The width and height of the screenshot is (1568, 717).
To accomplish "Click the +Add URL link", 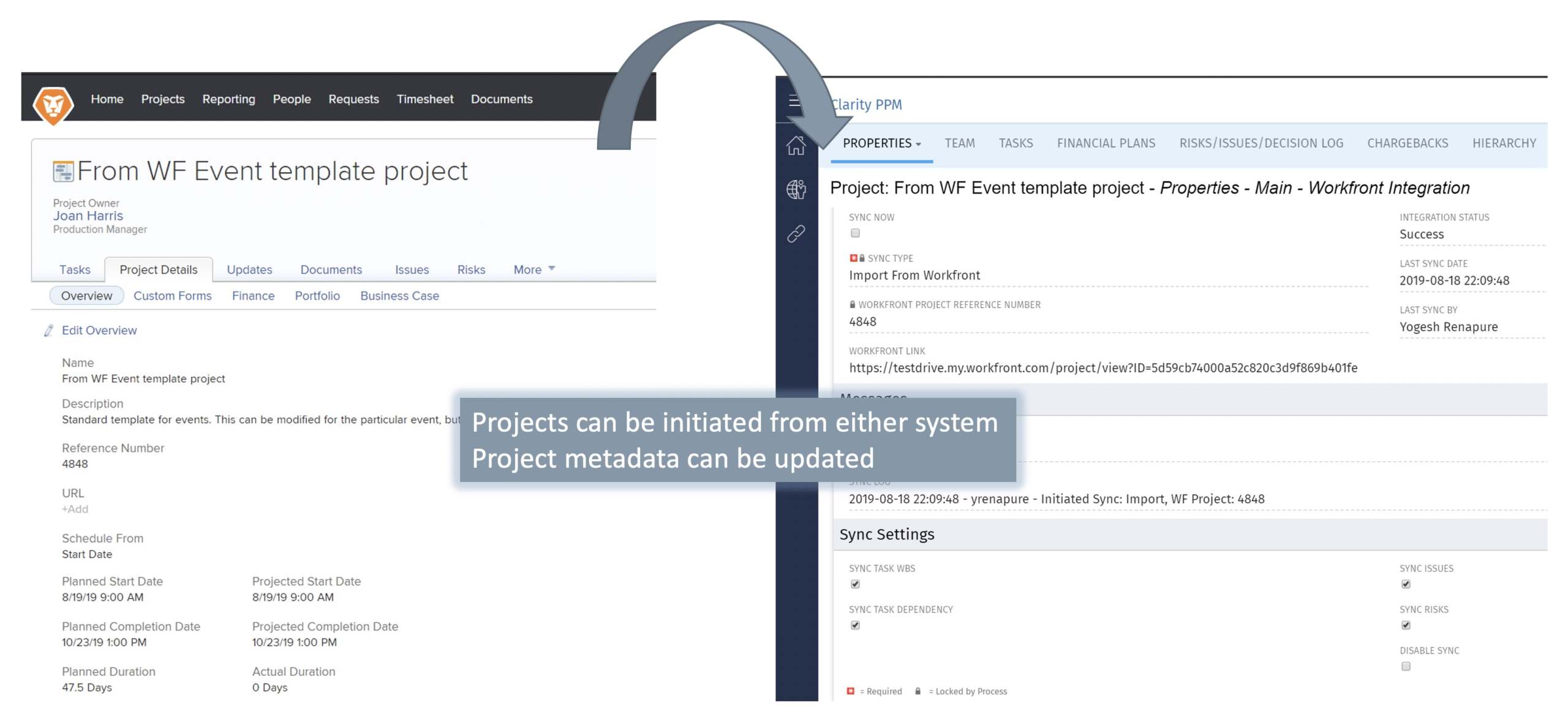I will (x=75, y=509).
